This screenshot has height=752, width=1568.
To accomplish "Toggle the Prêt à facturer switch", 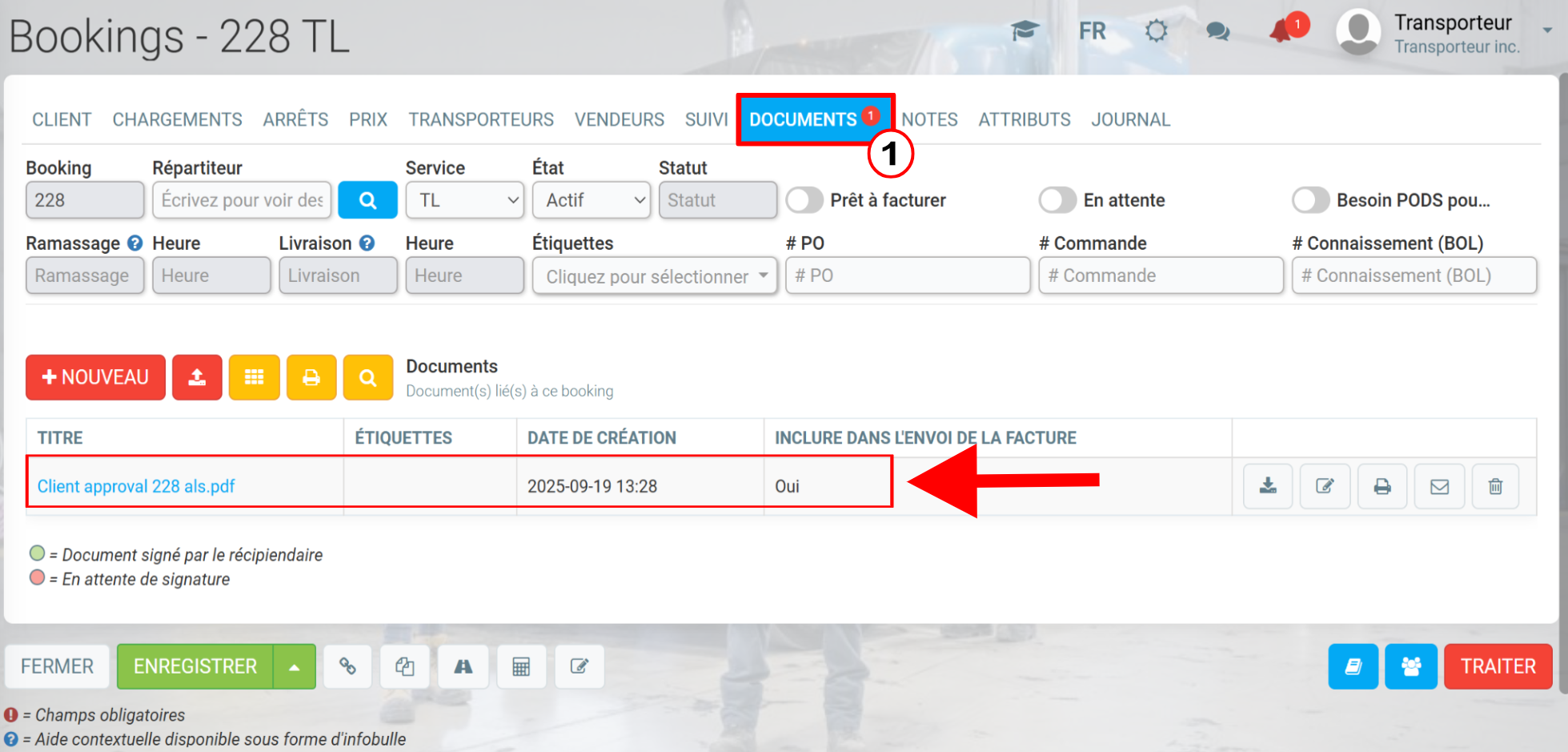I will pos(805,200).
